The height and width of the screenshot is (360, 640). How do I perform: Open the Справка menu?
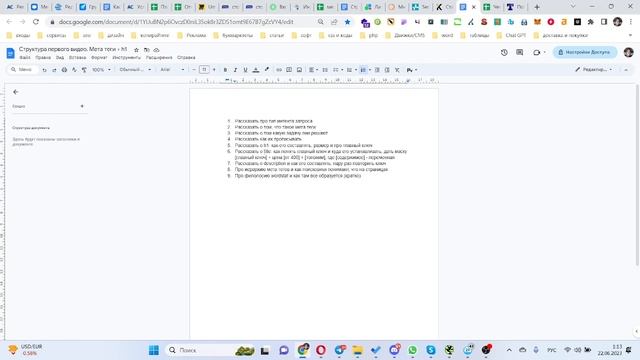point(186,58)
